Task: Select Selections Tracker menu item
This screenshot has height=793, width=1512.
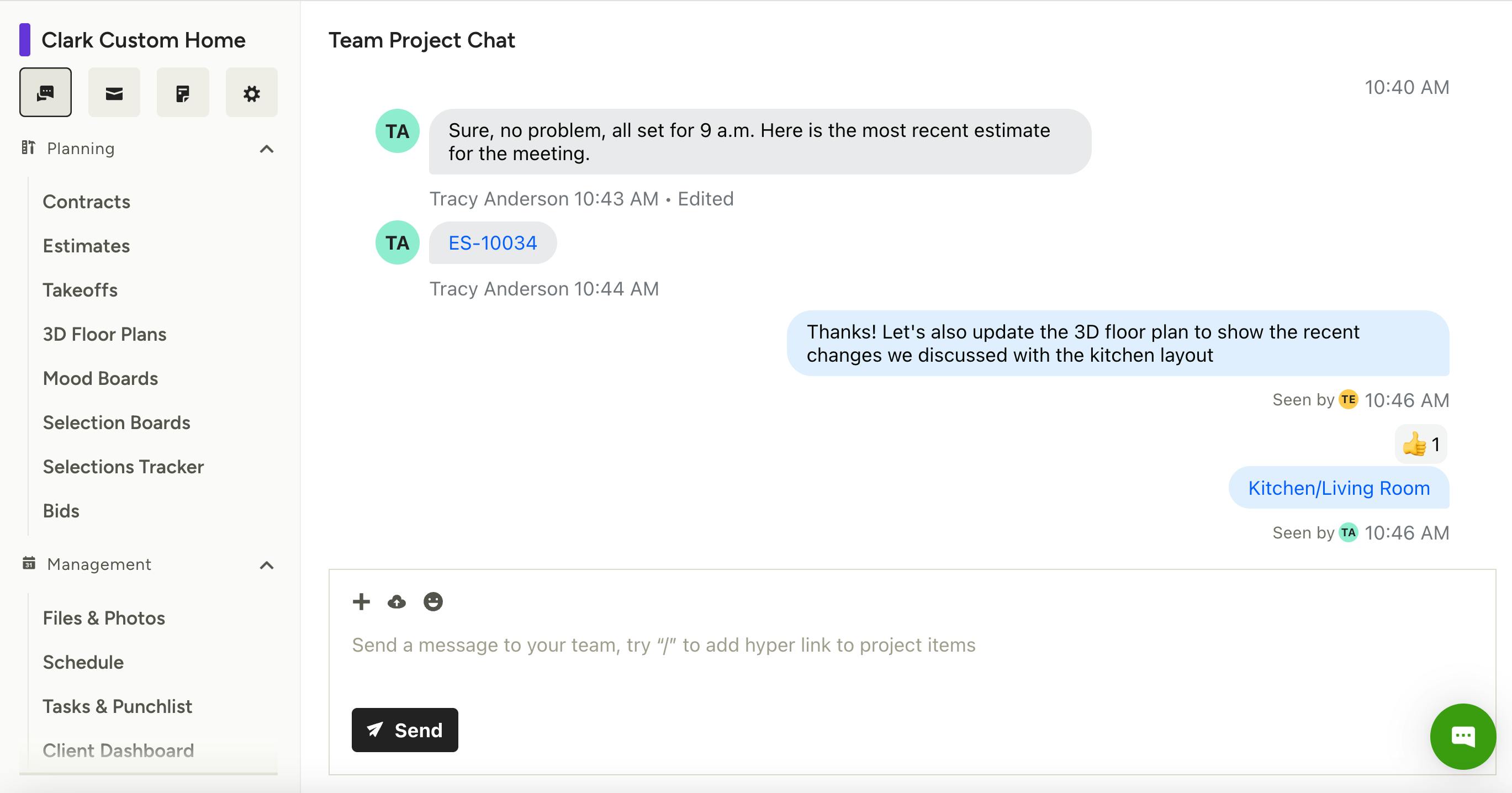Action: (x=123, y=467)
